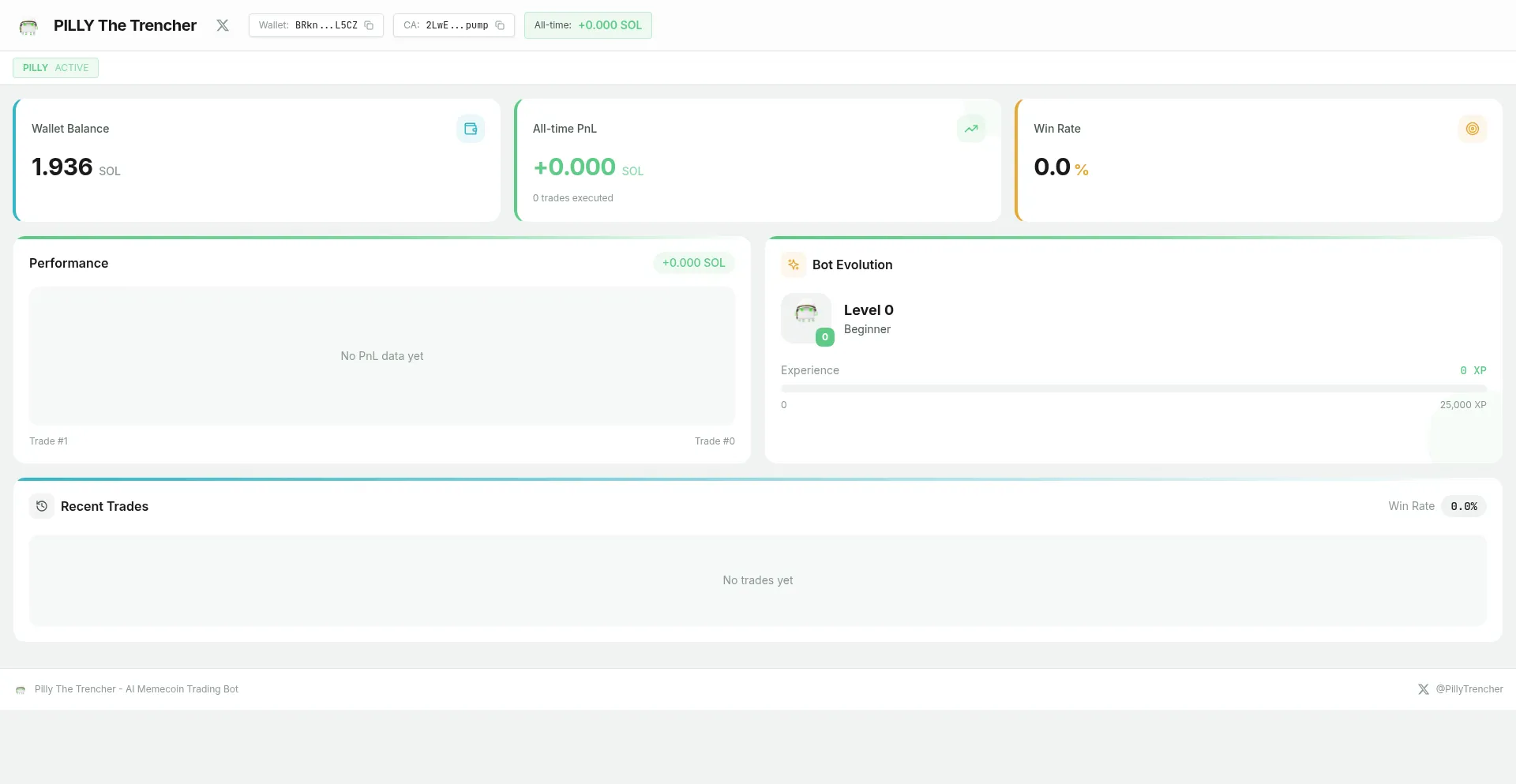Click the Level 0 bot avatar
Screen dimensions: 1516x784
click(x=805, y=314)
